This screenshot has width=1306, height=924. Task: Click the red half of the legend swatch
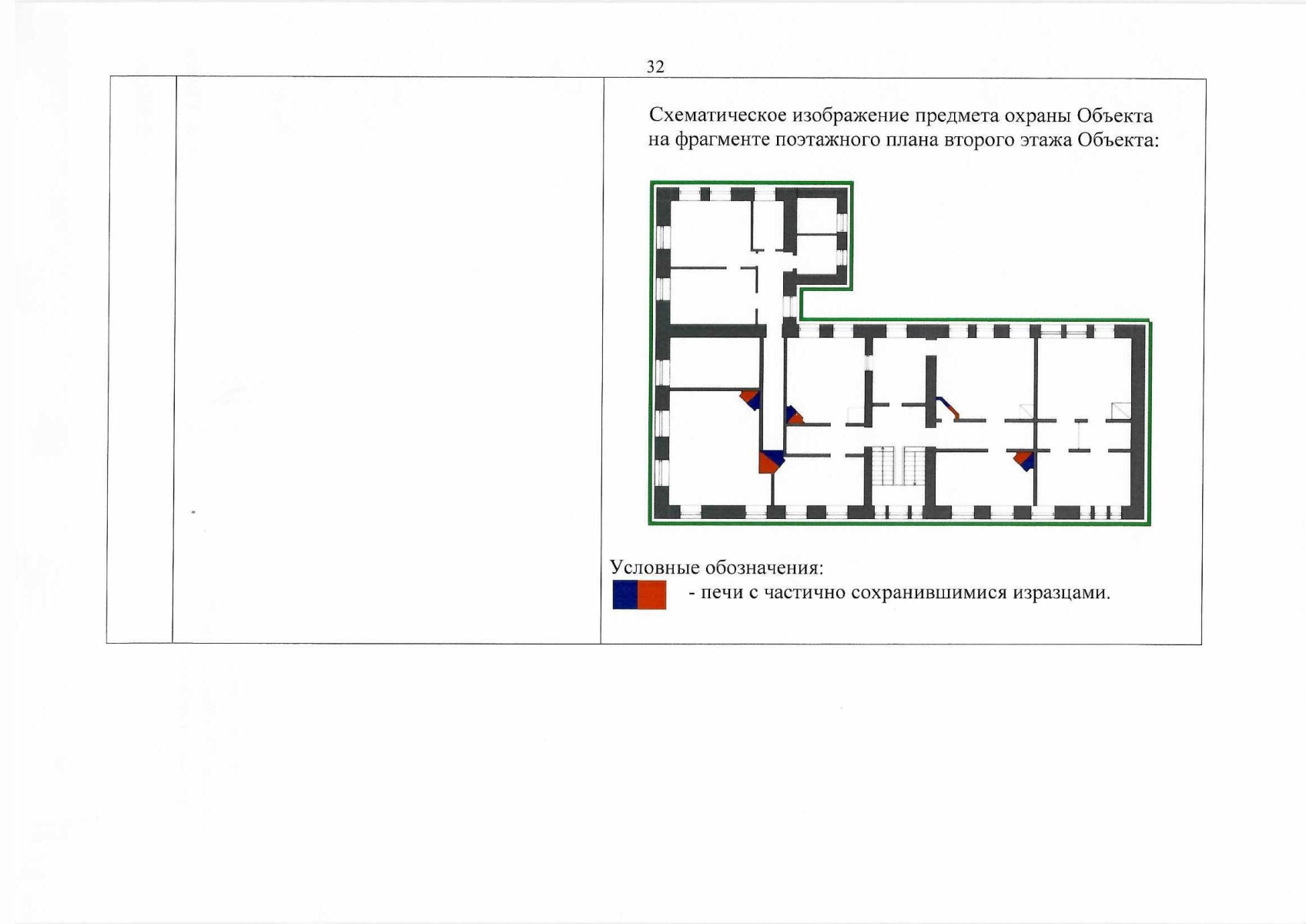pos(652,595)
